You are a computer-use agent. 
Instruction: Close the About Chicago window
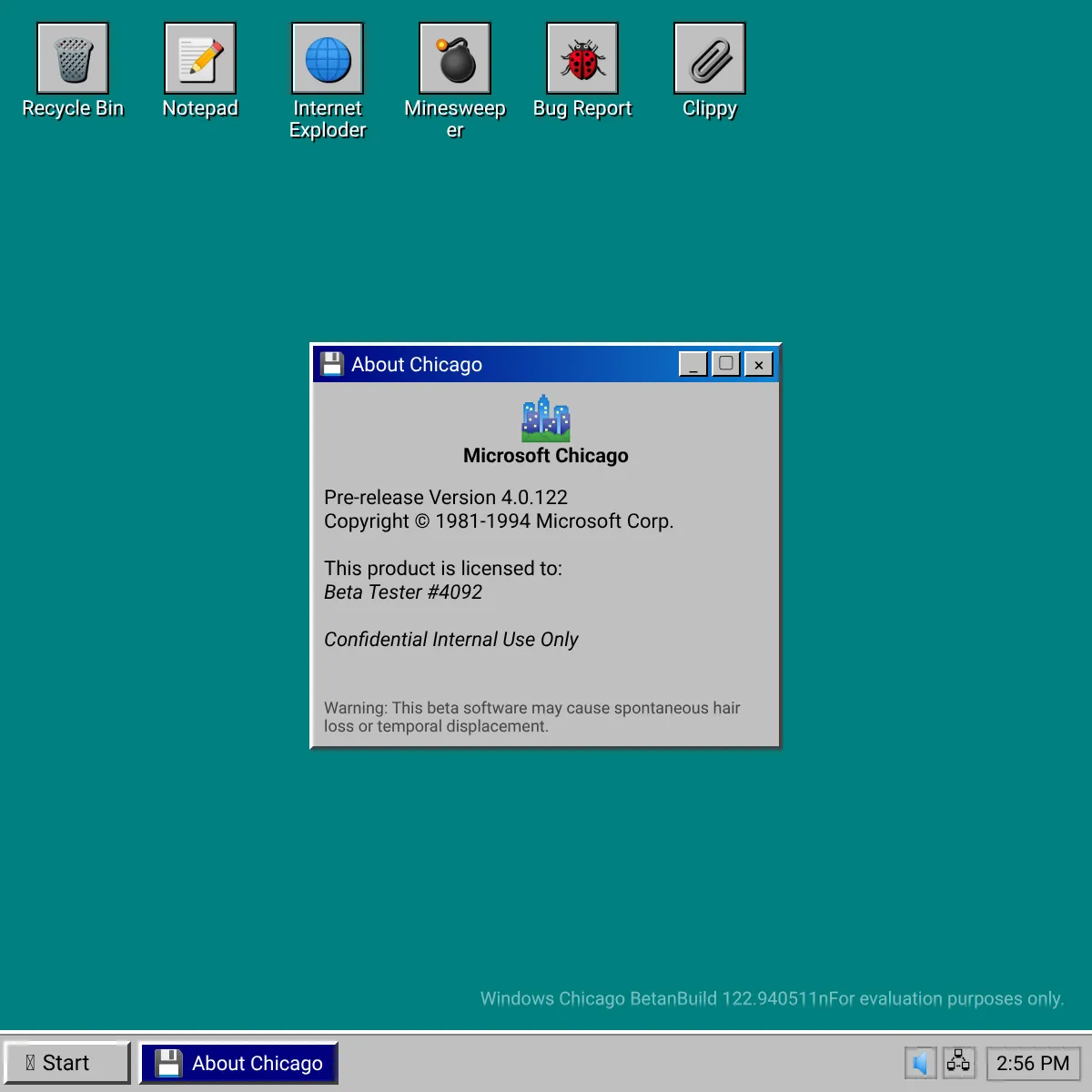click(x=759, y=364)
